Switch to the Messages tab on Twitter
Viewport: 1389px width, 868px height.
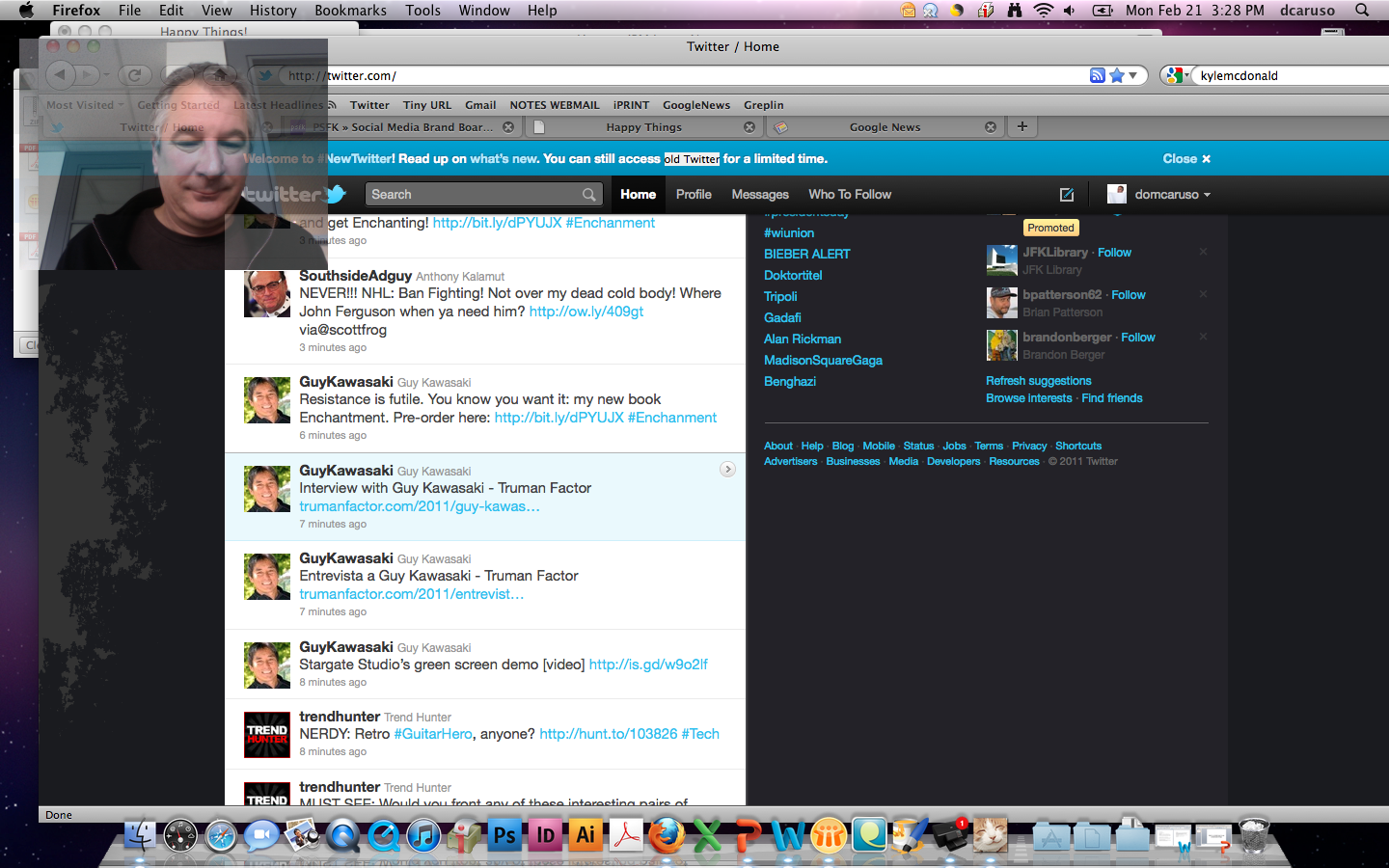point(759,194)
